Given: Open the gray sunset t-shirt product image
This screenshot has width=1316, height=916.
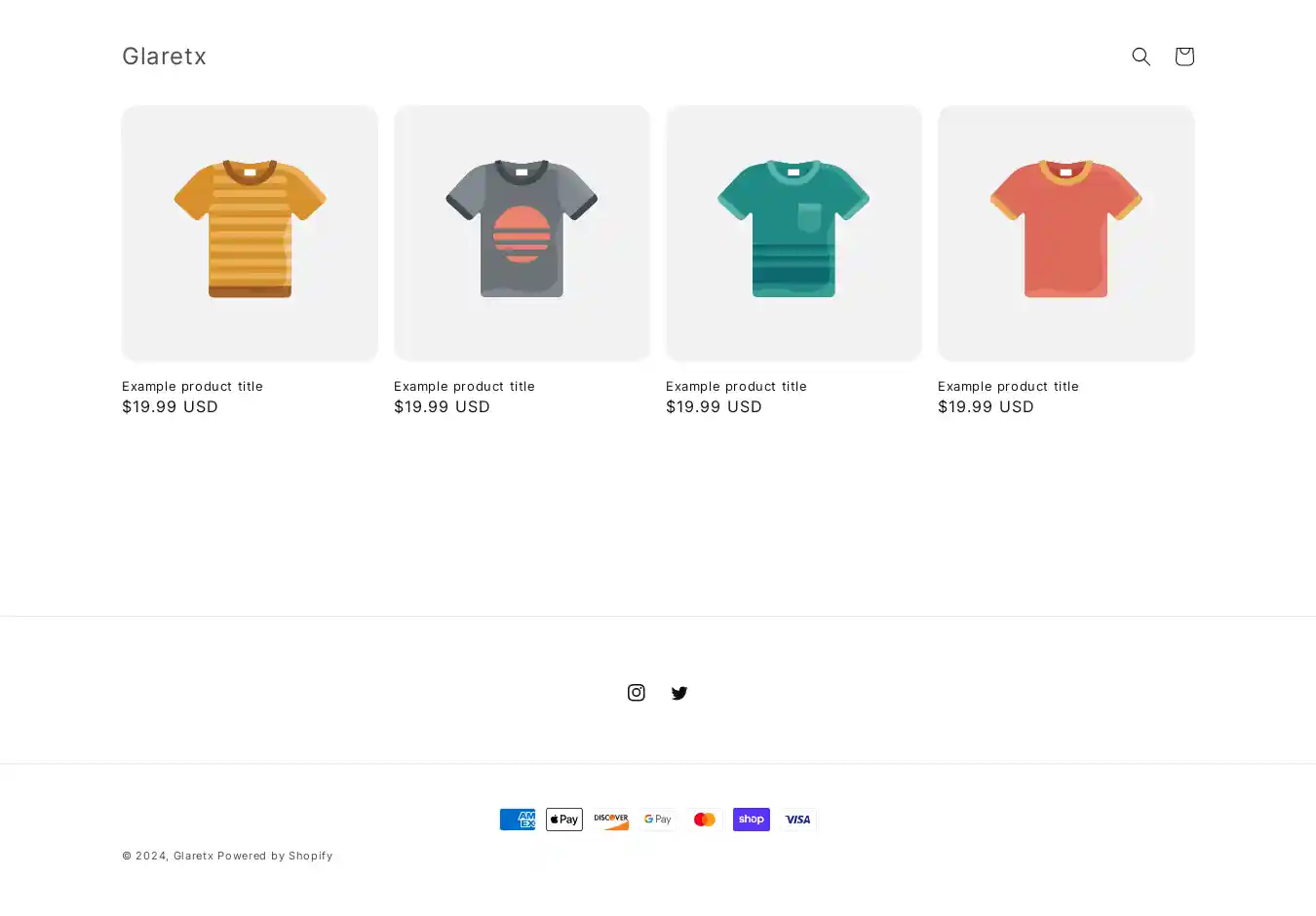Looking at the screenshot, I should click(522, 233).
